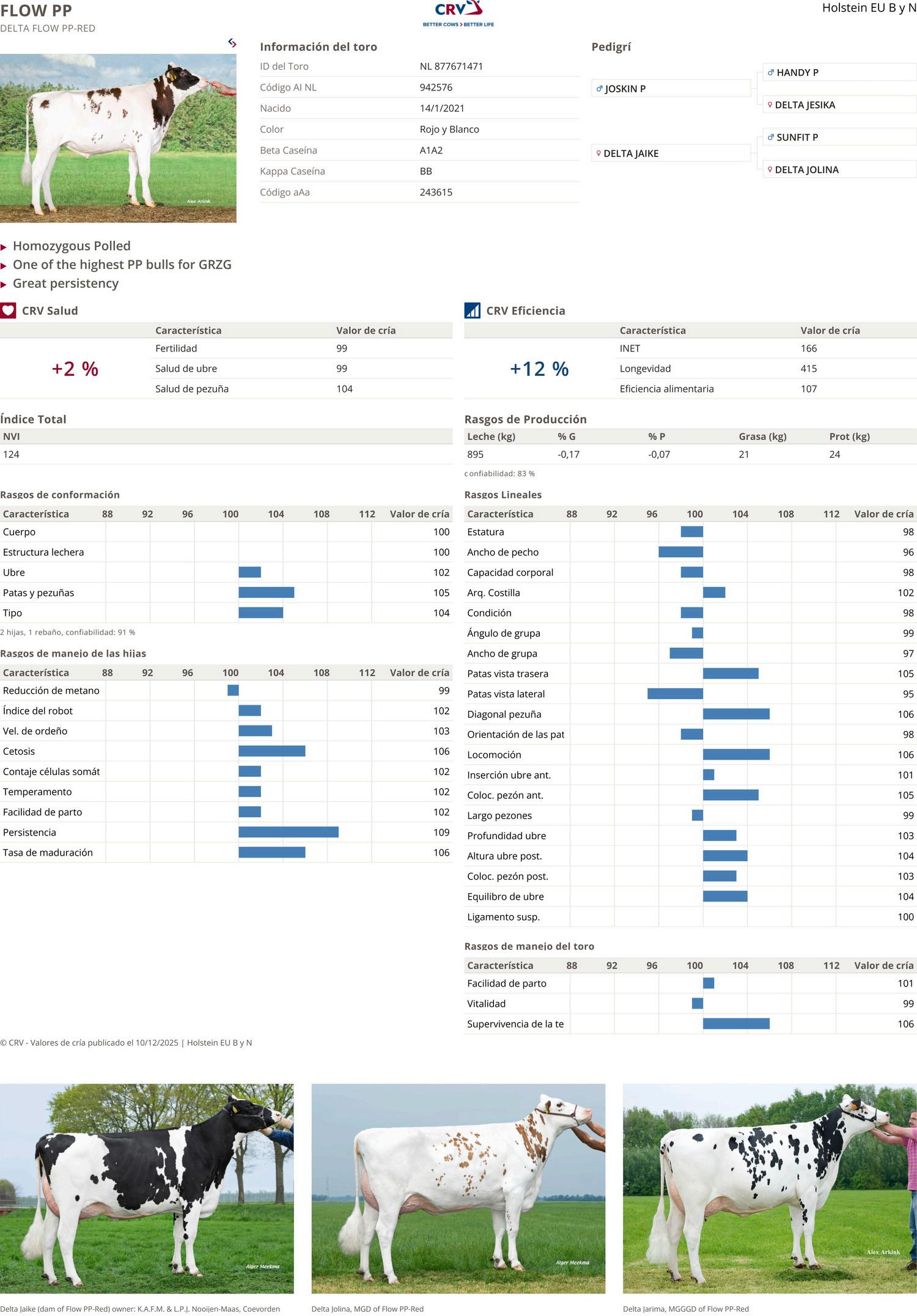
Task: Click the % P value -0,07
Action: [659, 454]
